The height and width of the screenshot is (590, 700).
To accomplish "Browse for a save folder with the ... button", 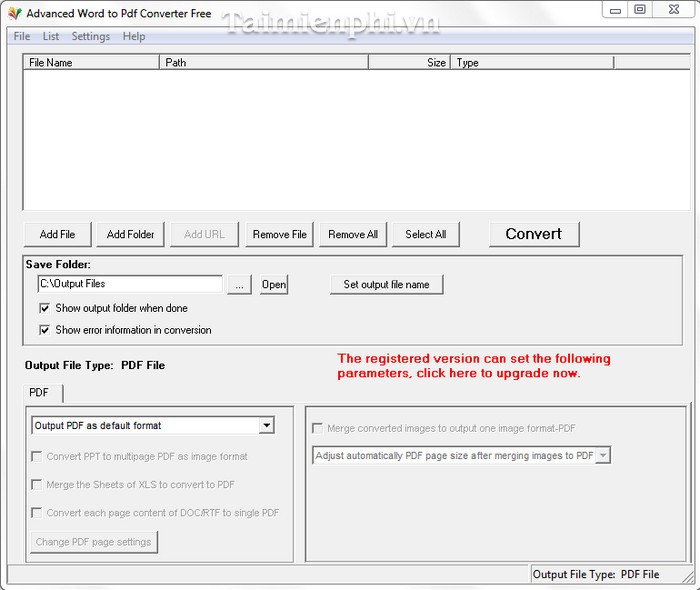I will click(x=239, y=285).
